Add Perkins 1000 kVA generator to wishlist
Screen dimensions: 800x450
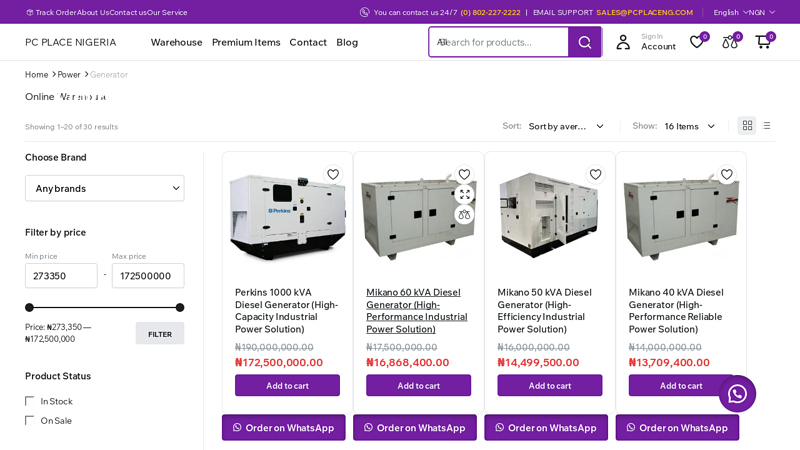pyautogui.click(x=333, y=174)
